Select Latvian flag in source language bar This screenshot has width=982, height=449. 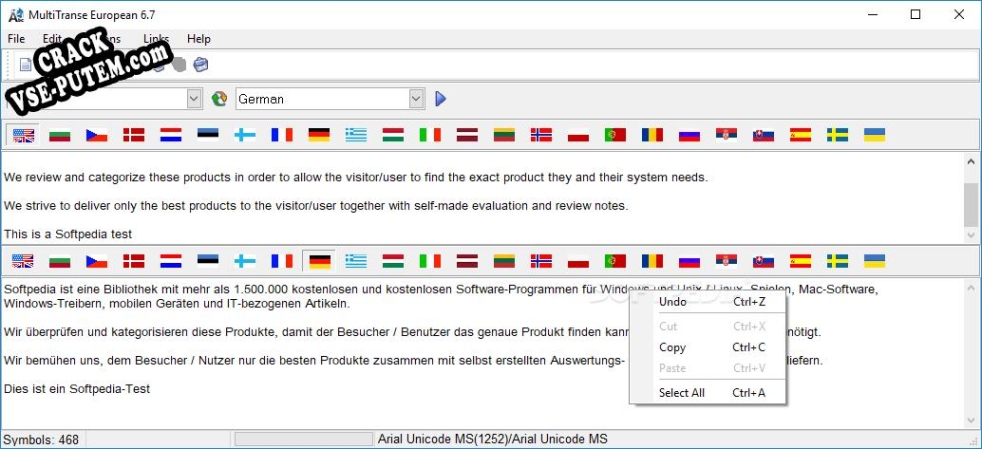(467, 135)
